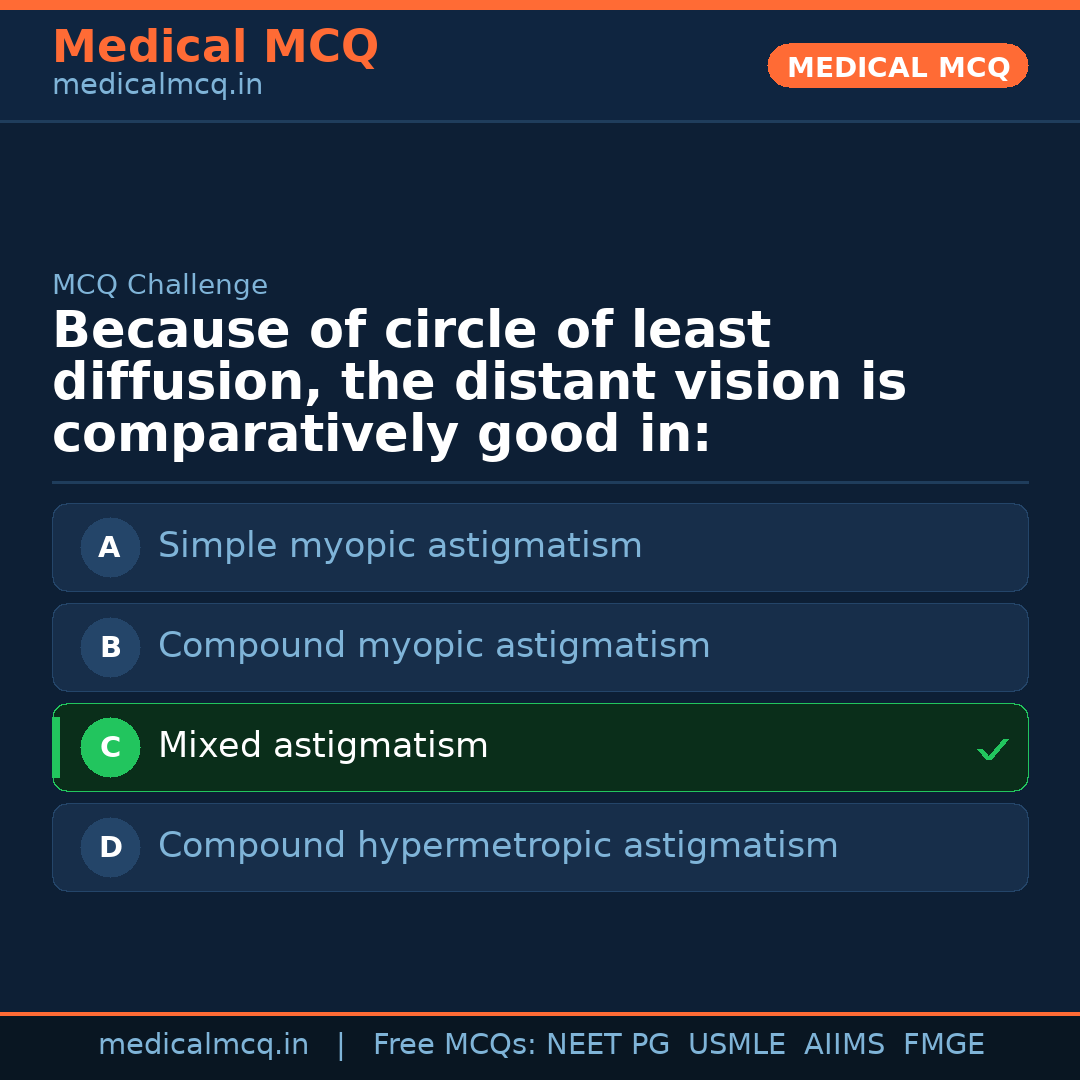Click the green C circle icon
Image resolution: width=1080 pixels, height=1080 pixels.
point(110,747)
